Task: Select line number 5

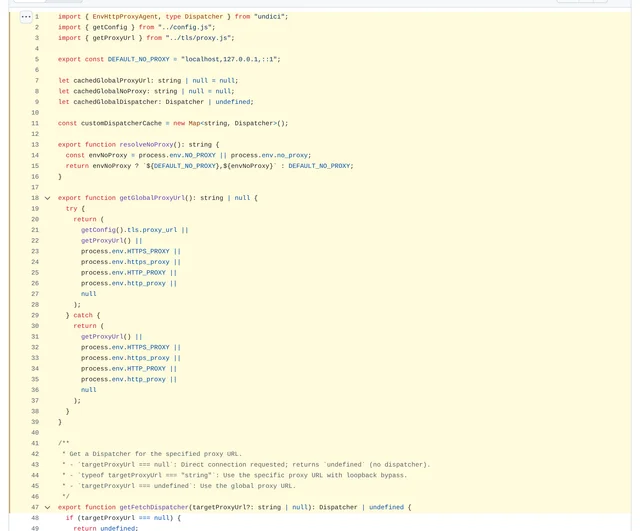Action: tap(37, 59)
